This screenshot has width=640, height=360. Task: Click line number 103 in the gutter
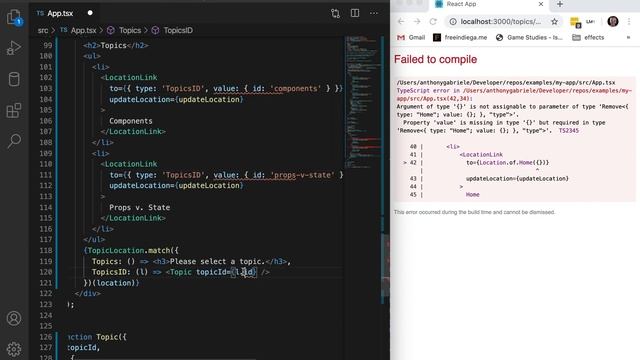tap(46, 88)
